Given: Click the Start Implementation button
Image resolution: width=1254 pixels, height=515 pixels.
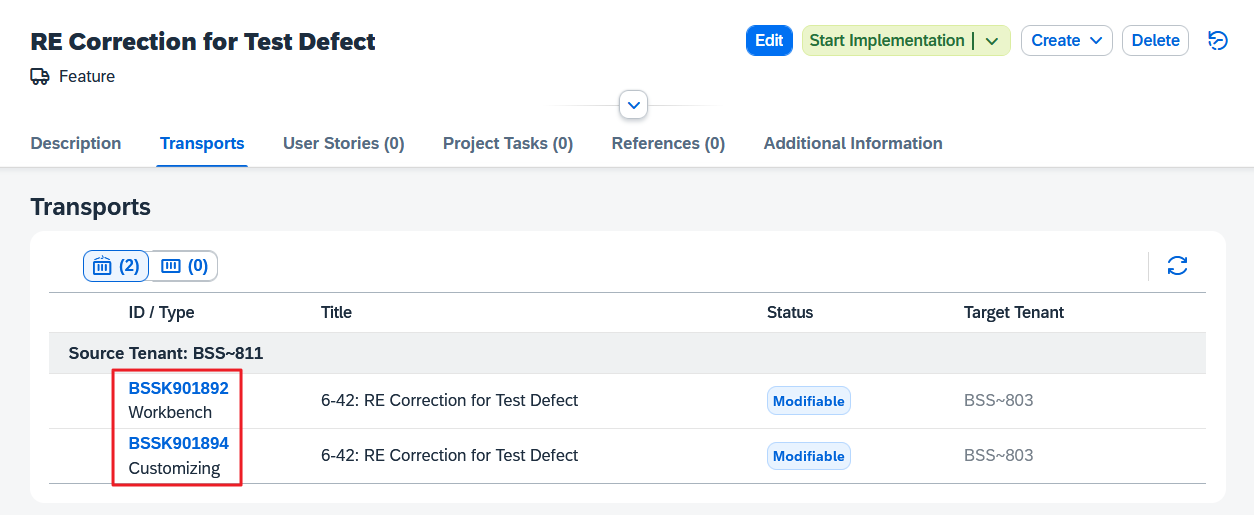Looking at the screenshot, I should pyautogui.click(x=886, y=41).
